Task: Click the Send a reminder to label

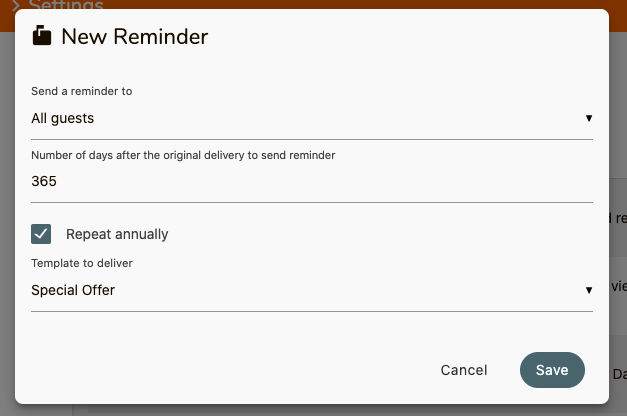Action: (82, 91)
